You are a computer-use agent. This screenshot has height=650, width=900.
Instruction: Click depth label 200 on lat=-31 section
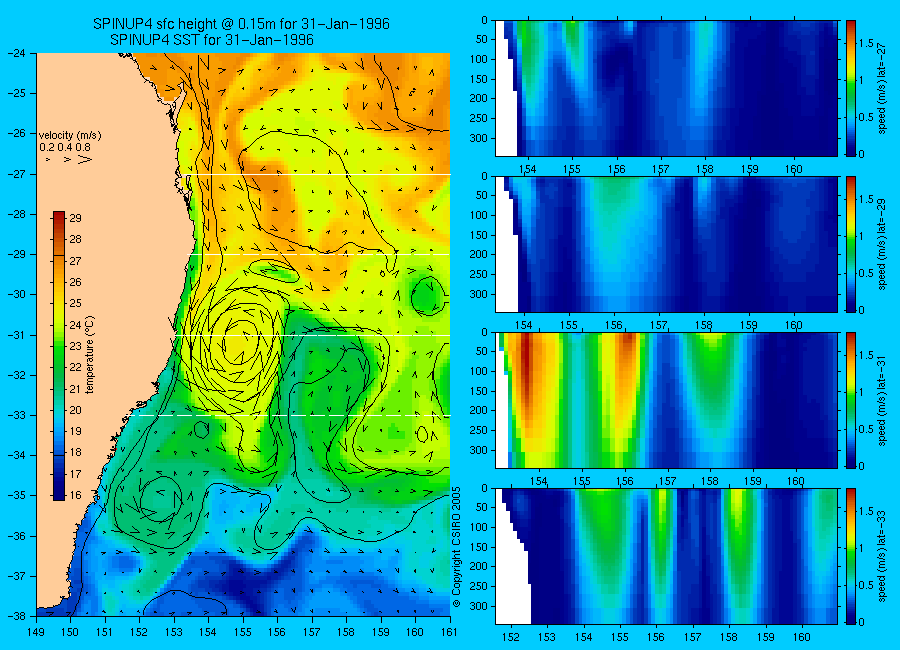479,411
